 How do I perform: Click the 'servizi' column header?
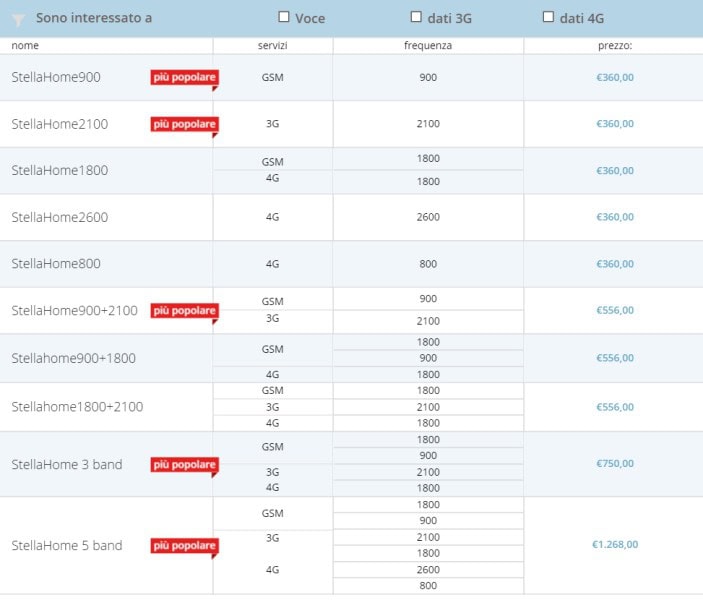click(x=272, y=46)
